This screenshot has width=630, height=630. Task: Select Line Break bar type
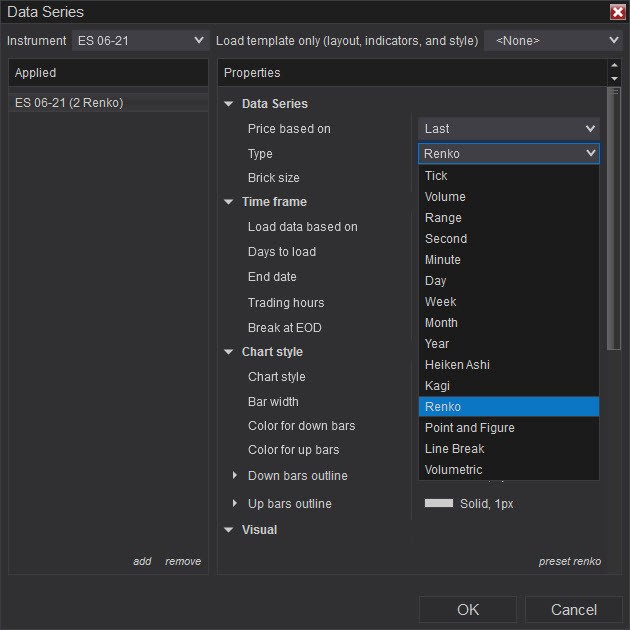pos(509,449)
